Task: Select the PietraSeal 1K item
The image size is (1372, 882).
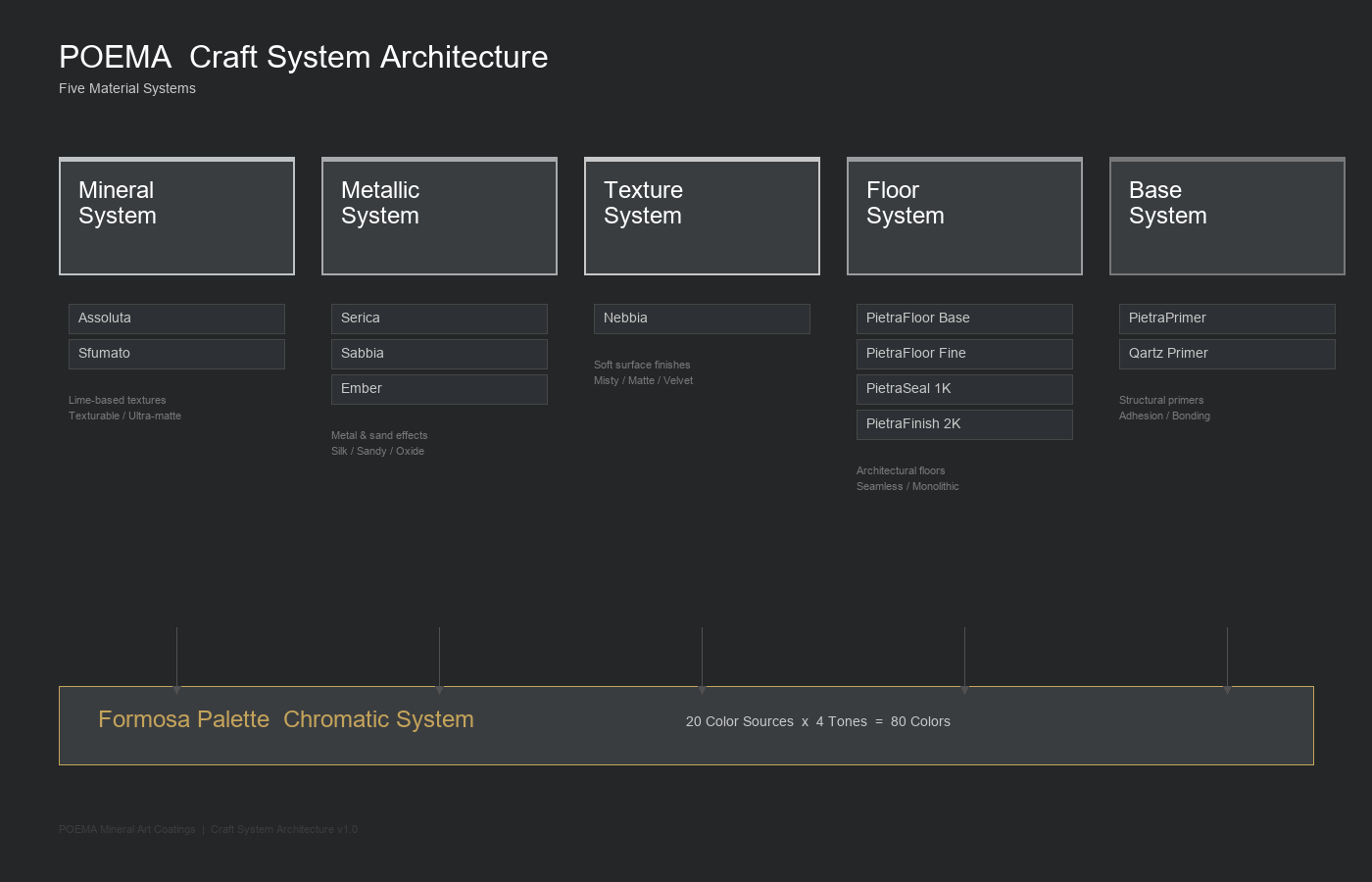Action: (x=964, y=389)
